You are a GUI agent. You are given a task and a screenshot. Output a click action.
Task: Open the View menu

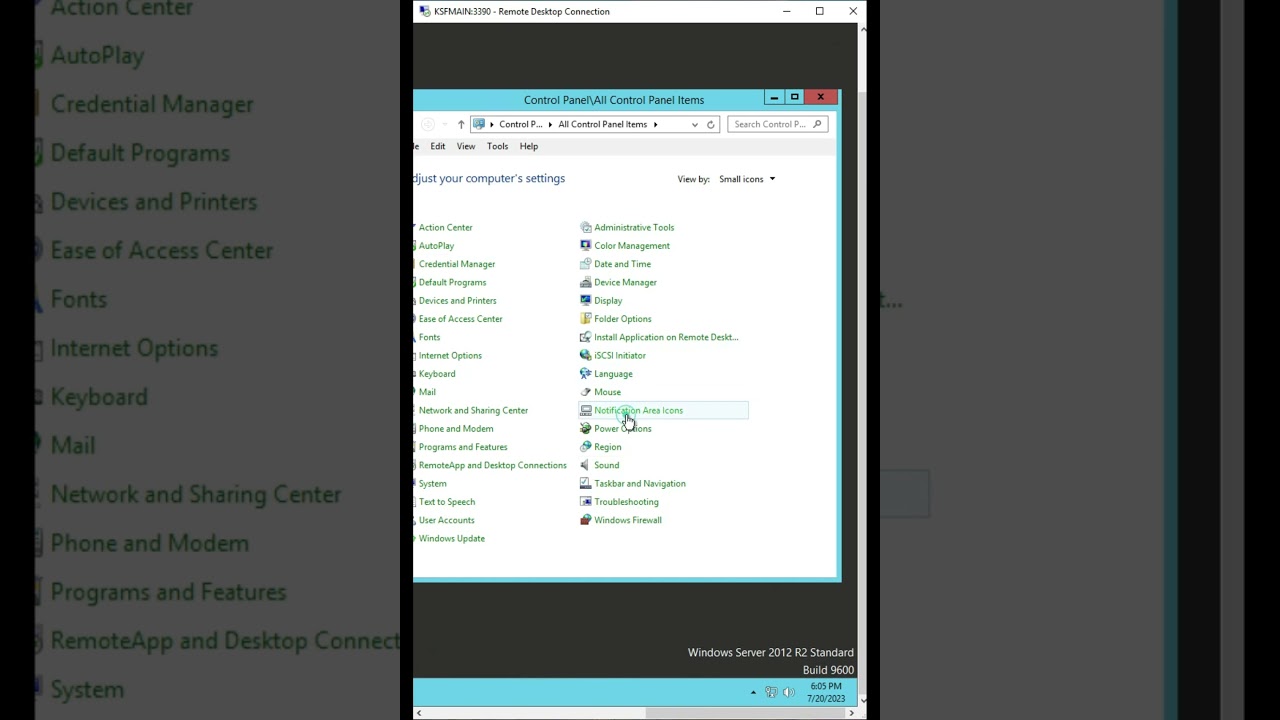click(466, 146)
